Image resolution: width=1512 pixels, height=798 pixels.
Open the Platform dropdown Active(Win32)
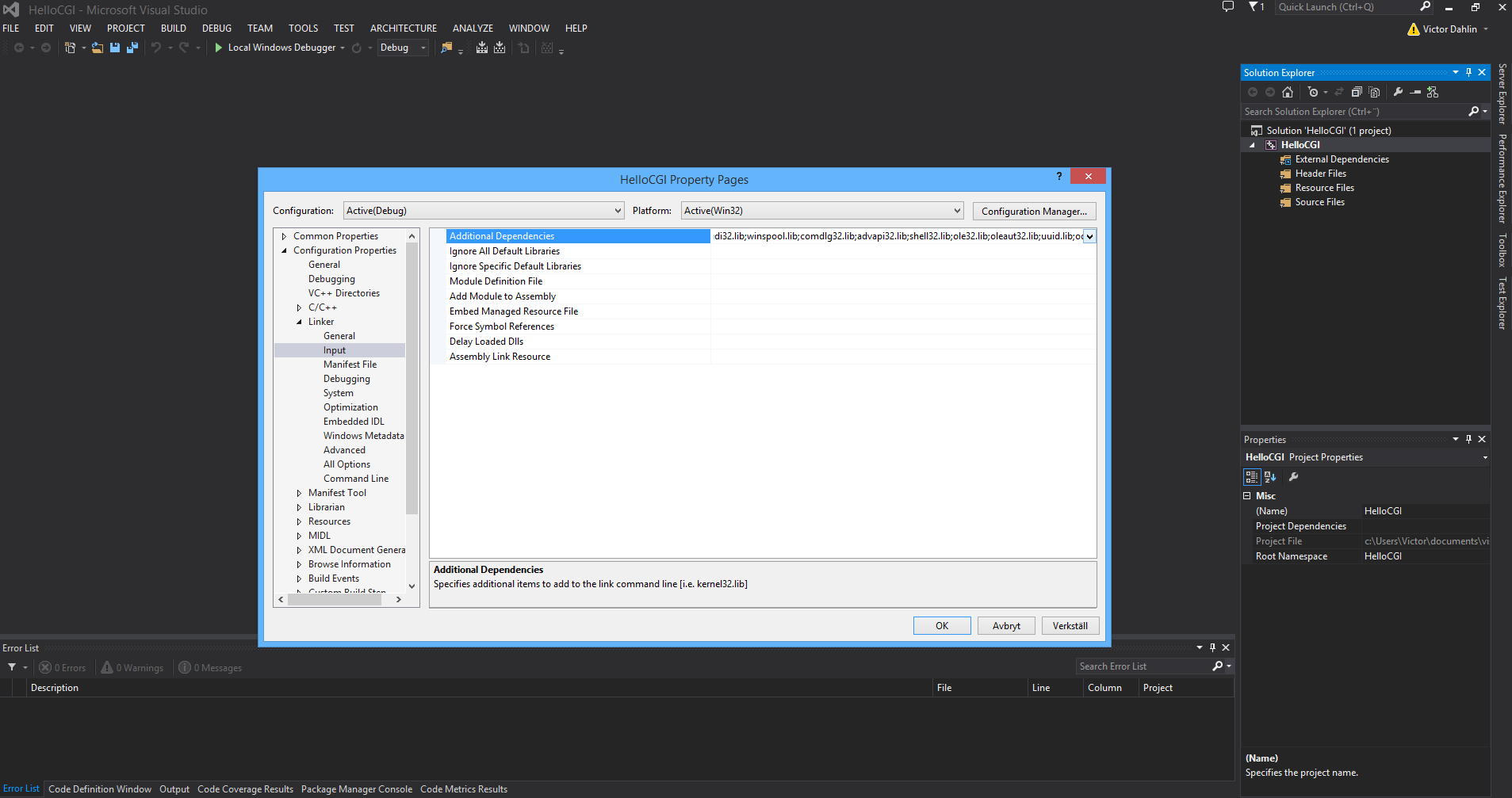pos(822,211)
